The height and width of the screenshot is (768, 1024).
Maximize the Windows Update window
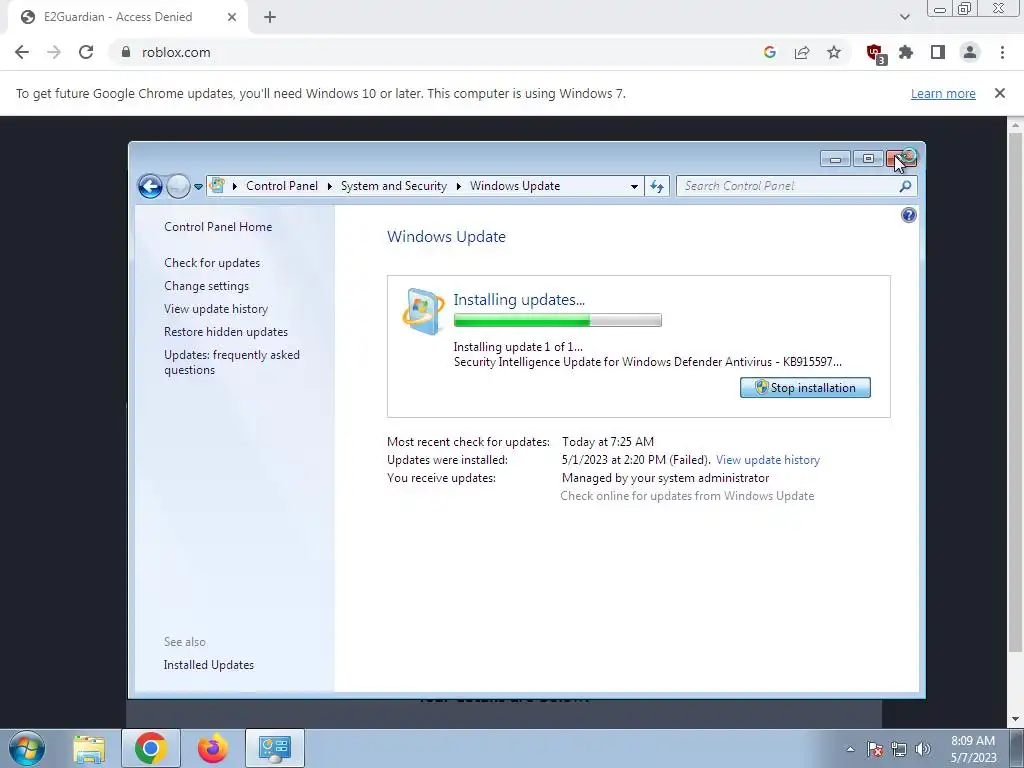coord(868,159)
